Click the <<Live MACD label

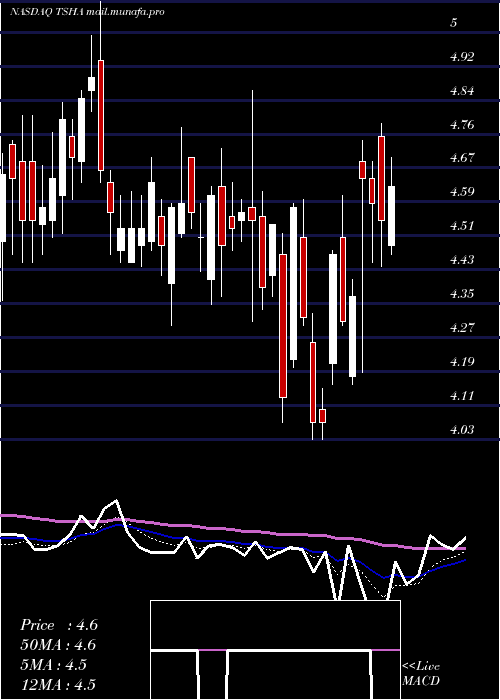(x=421, y=674)
